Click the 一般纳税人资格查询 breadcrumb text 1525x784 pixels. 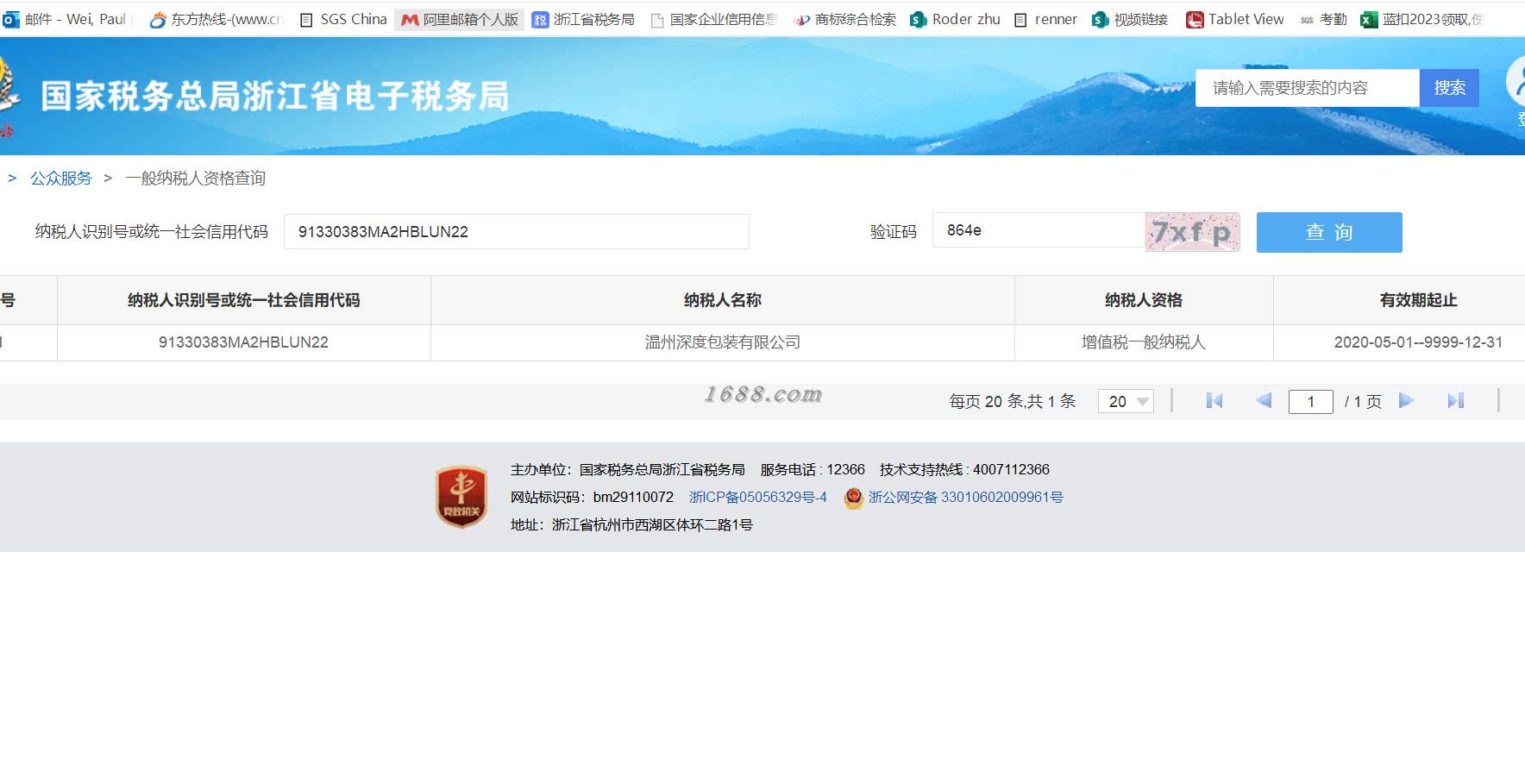coord(196,179)
